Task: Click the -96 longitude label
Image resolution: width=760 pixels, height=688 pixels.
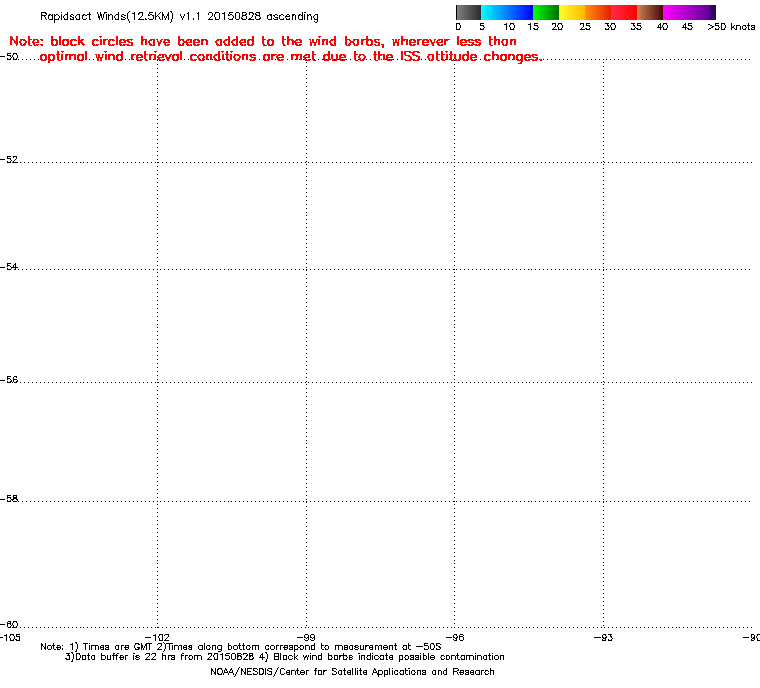Action: tap(455, 638)
